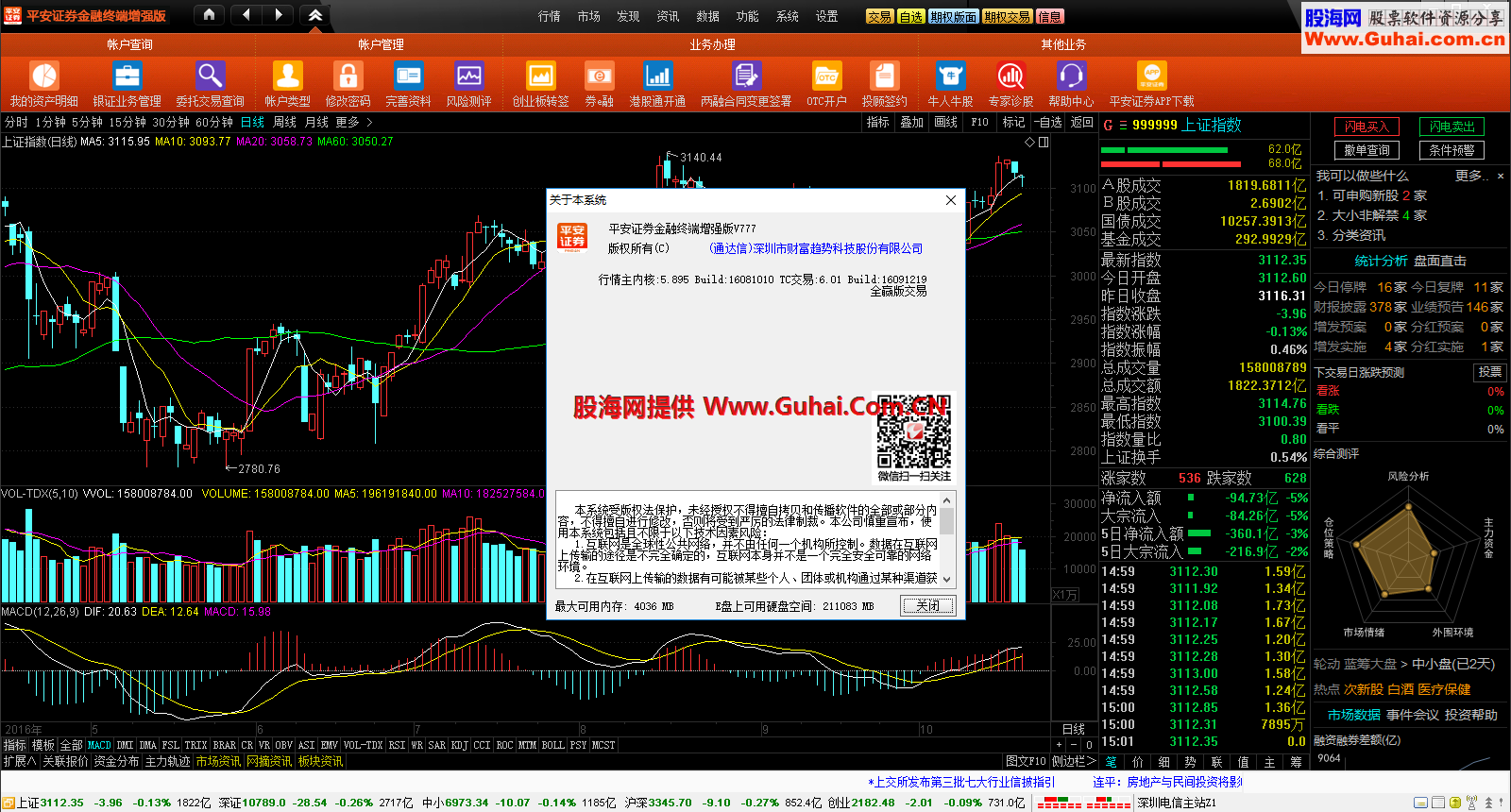Screen dimensions: 1511x812
Task: Select 日线 chart period
Action: pos(252,122)
